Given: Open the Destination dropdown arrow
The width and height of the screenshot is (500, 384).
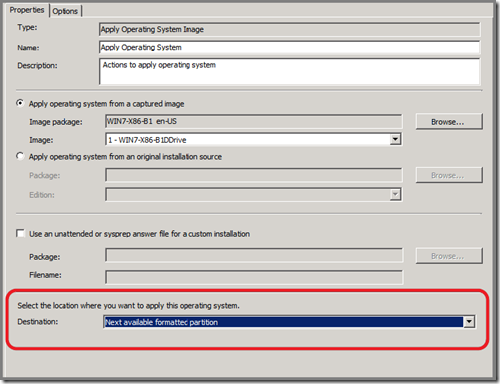Looking at the screenshot, I should pyautogui.click(x=469, y=322).
